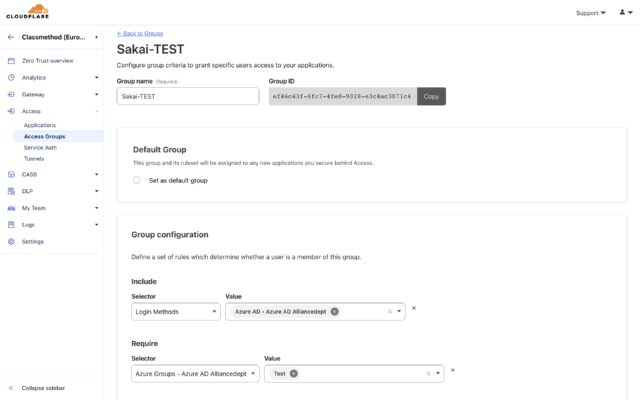Remove the Azure AD Alliancedept value tag
Screen dimensions: 640x400
(x=335, y=311)
